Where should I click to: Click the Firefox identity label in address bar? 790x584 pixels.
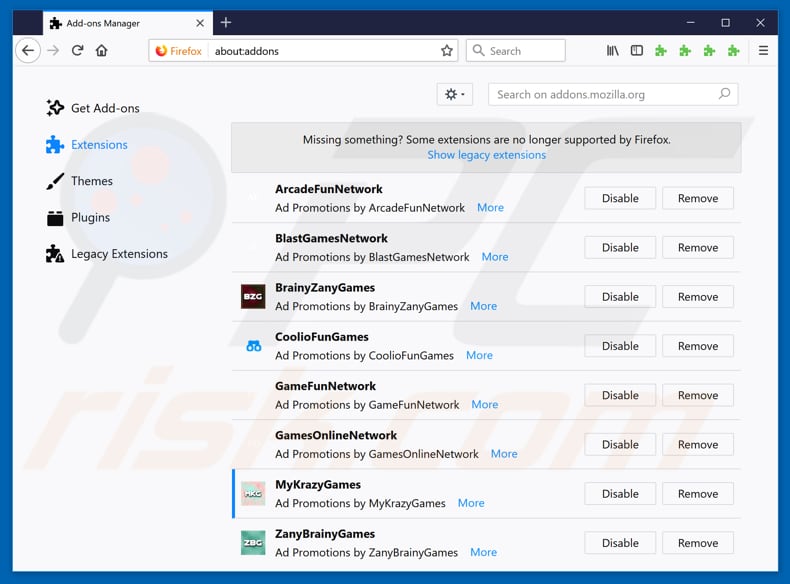click(x=179, y=51)
